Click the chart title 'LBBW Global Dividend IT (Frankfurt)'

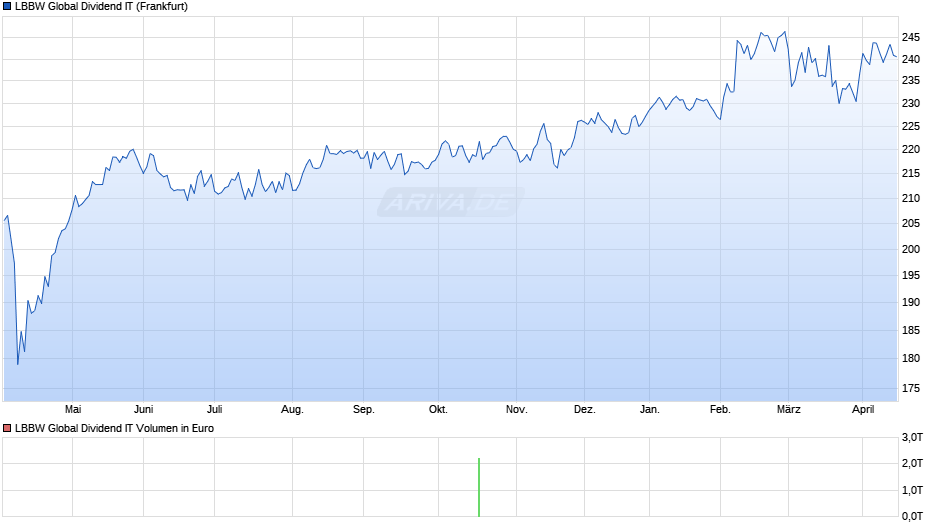click(x=101, y=7)
